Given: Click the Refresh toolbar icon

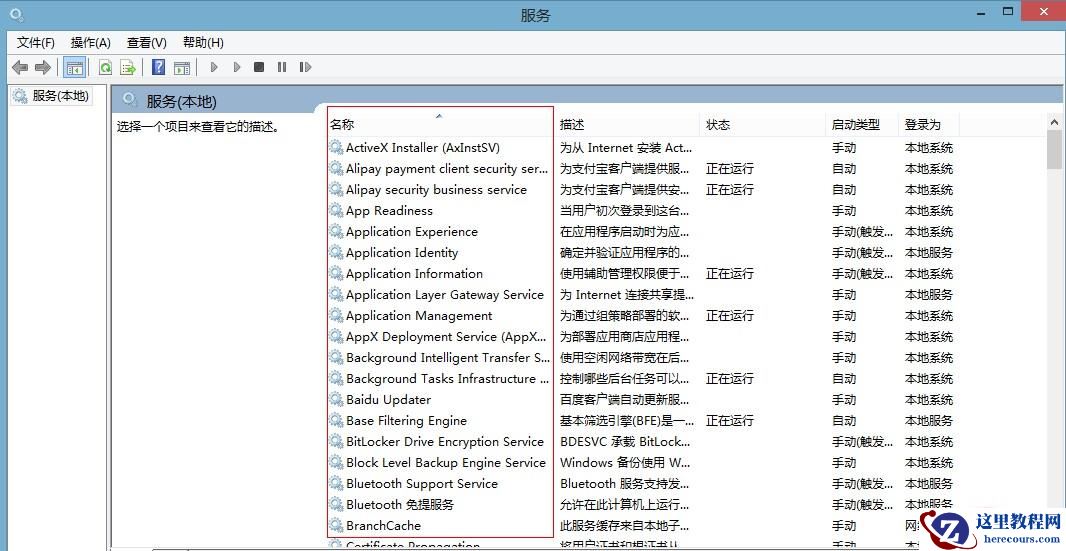Looking at the screenshot, I should 105,67.
